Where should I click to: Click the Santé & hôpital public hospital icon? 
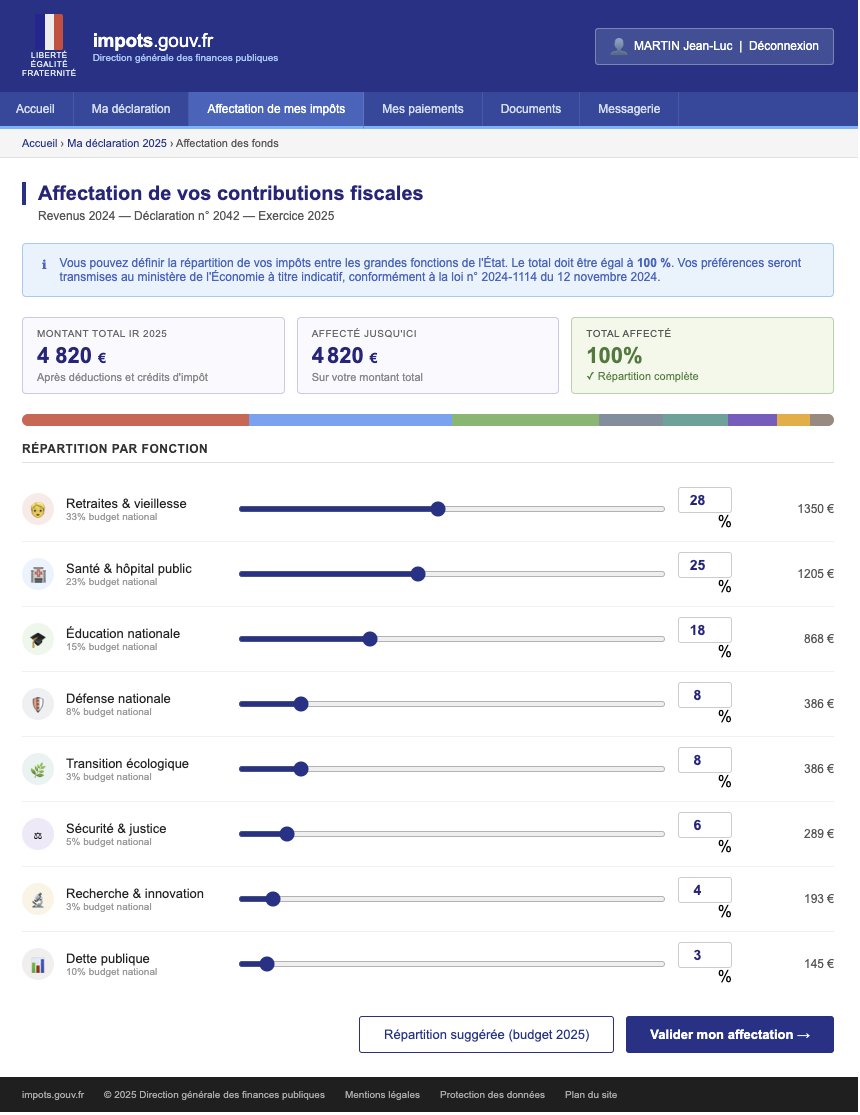coord(38,575)
